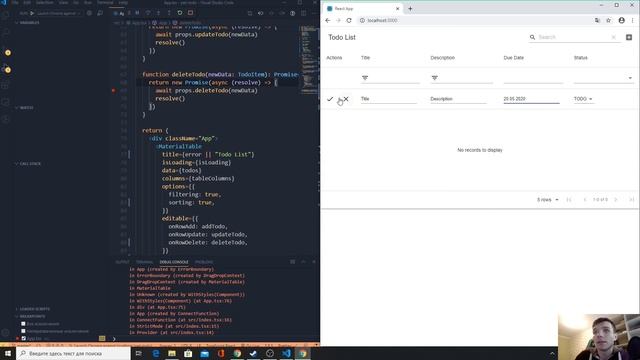Viewport: 640px width, 360px height.
Task: Open the Chrome three-dot menu
Action: coord(633,20)
